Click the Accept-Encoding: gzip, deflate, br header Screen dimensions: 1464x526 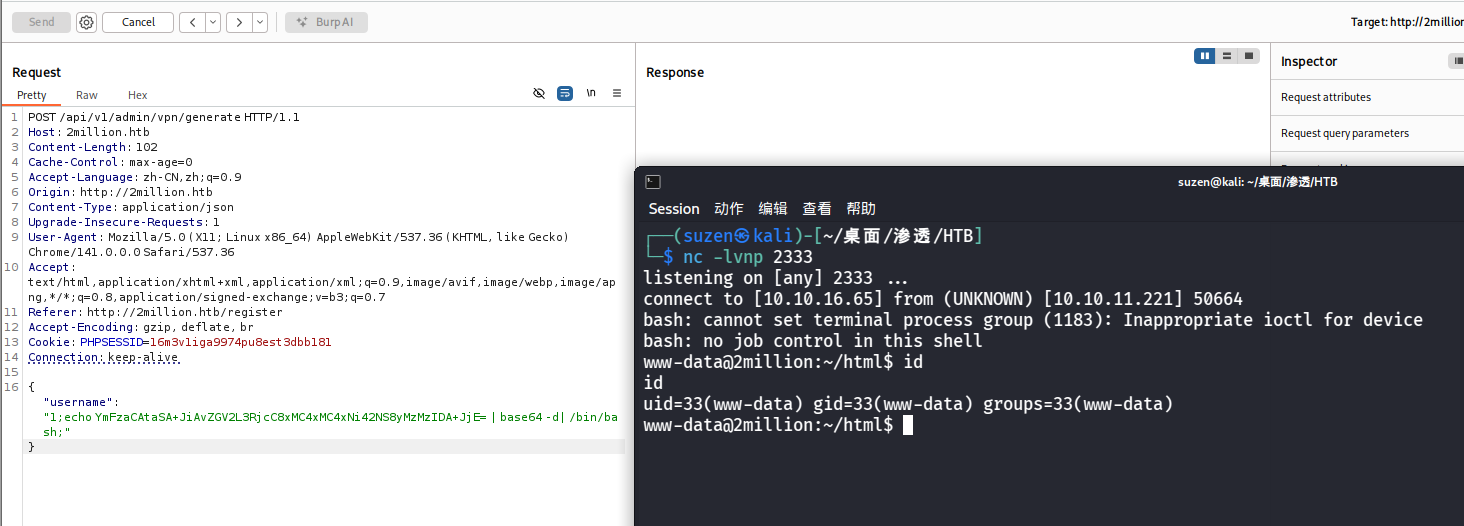point(141,327)
